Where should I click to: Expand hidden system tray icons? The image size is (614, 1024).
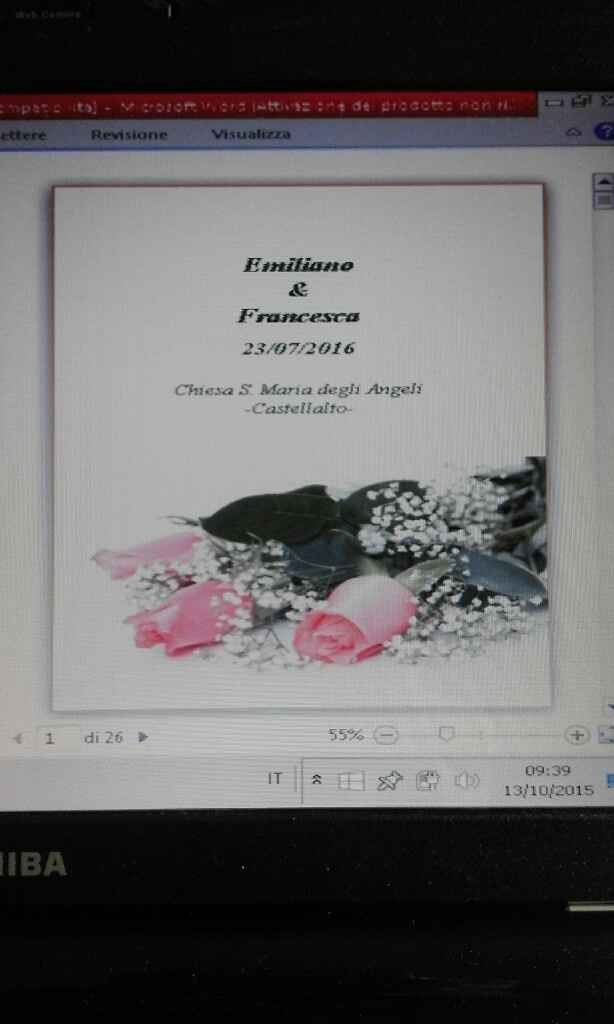[x=317, y=780]
